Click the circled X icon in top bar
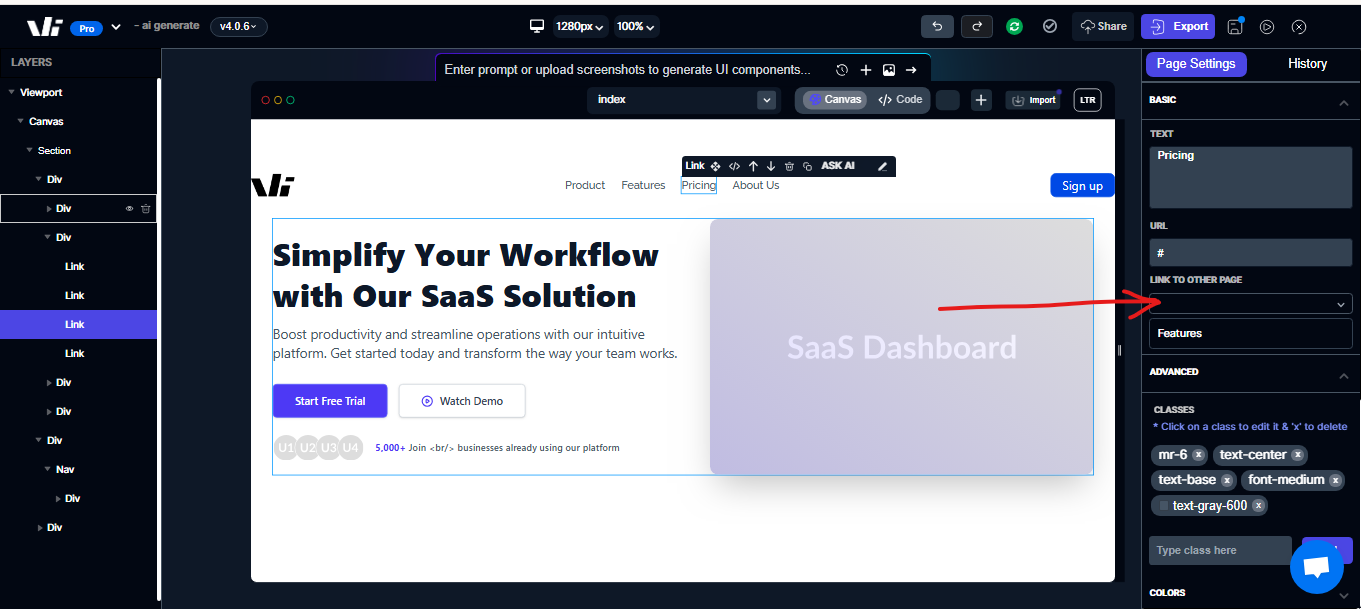Screen dimensions: 1361x609 (1299, 27)
